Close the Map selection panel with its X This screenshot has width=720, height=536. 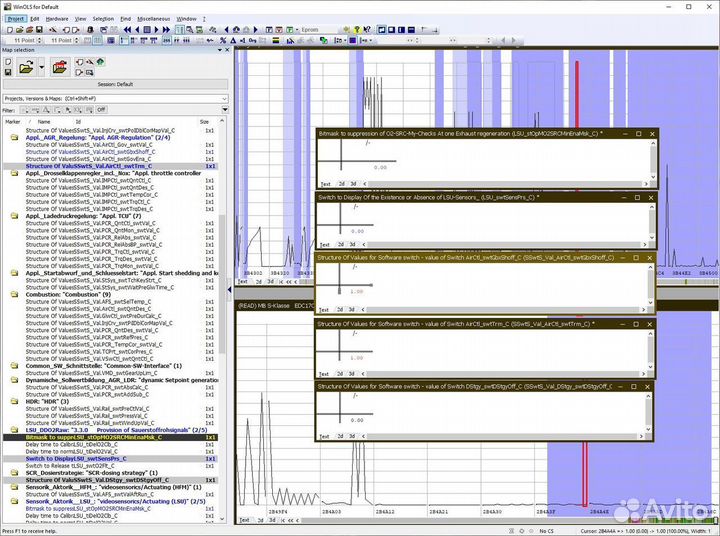[226, 50]
